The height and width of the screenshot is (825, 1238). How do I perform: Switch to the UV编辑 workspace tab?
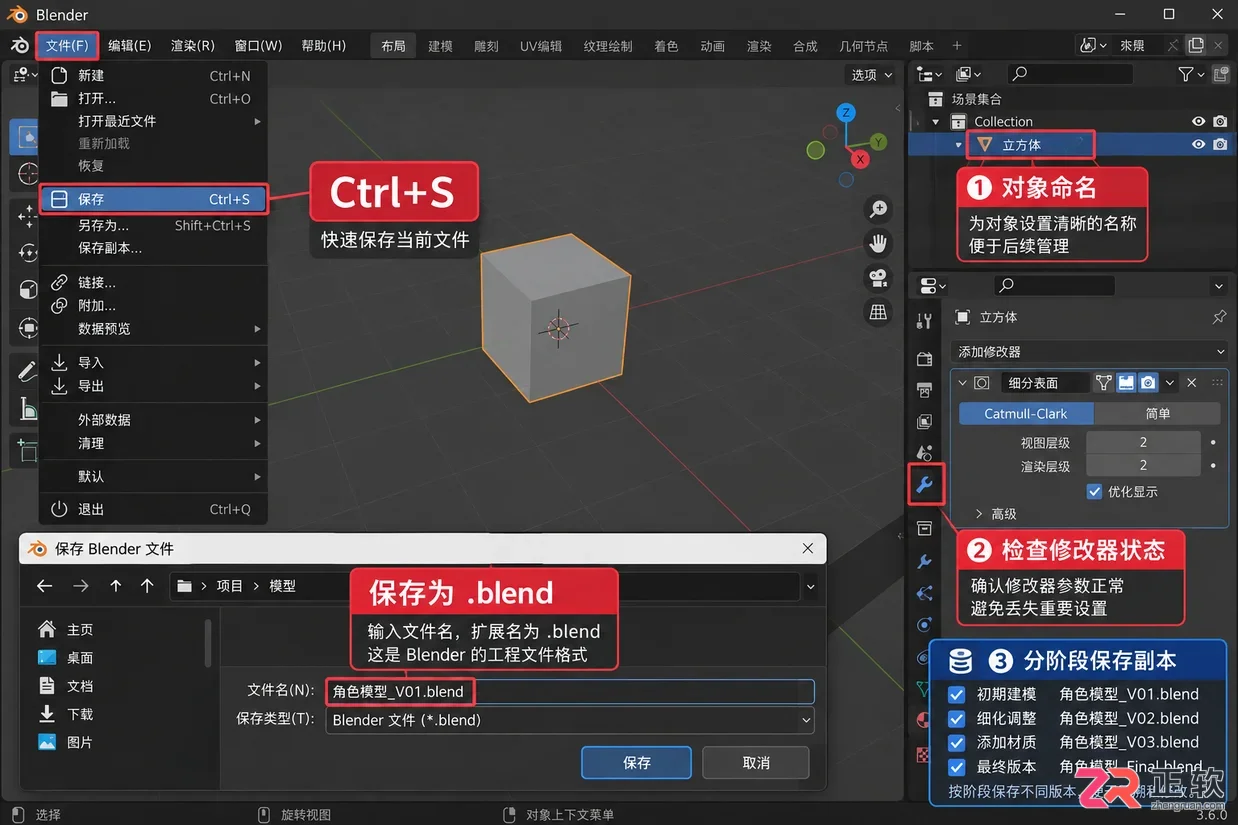tap(541, 46)
